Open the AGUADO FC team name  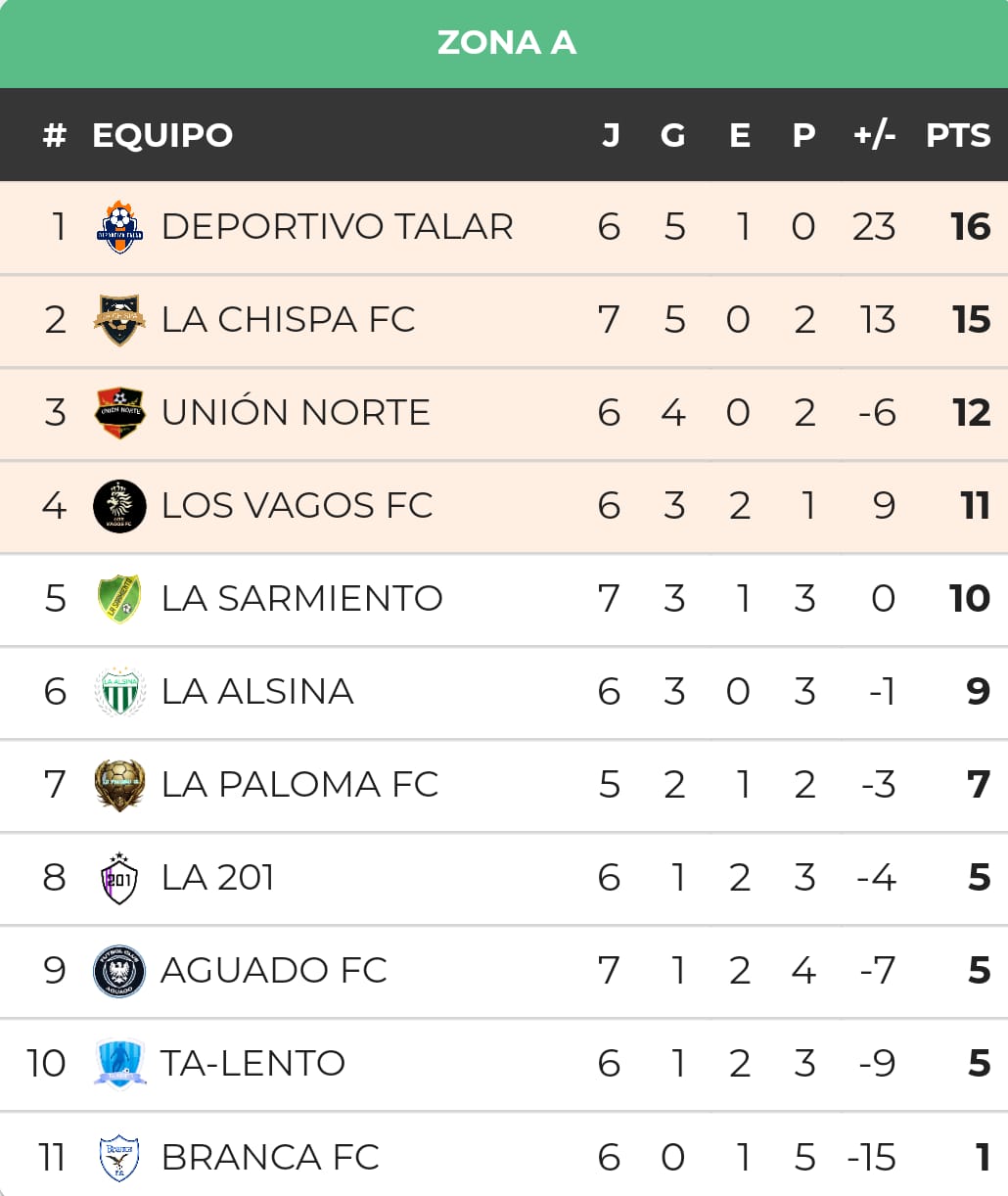pos(274,971)
